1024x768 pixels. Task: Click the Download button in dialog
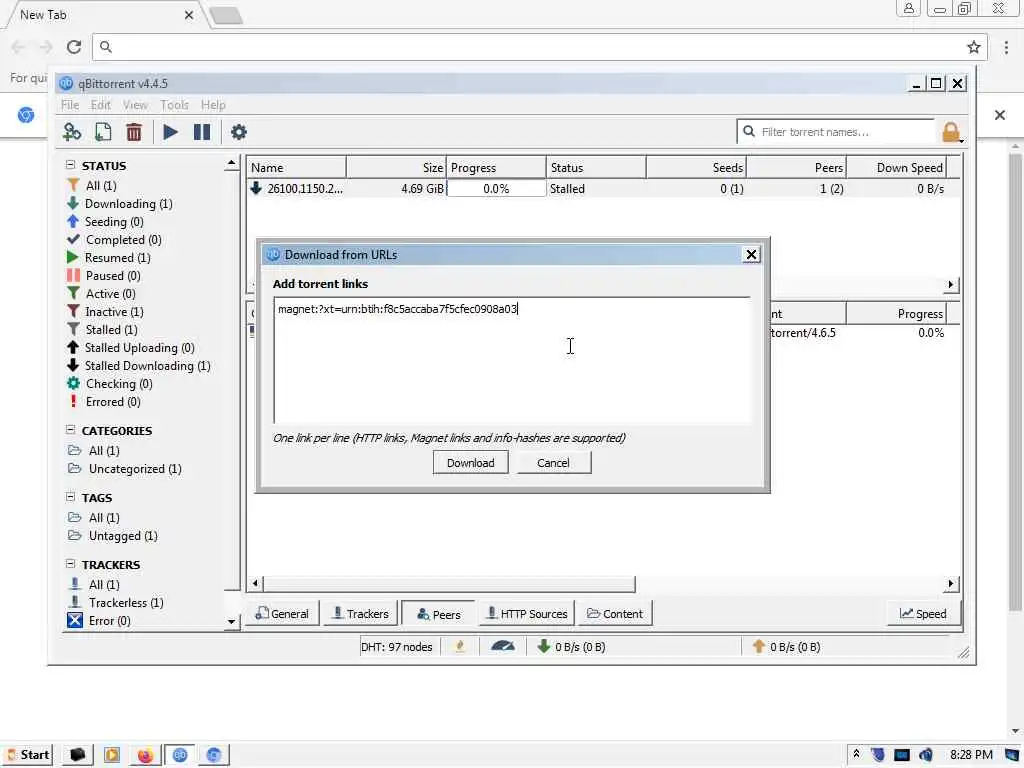(x=470, y=462)
